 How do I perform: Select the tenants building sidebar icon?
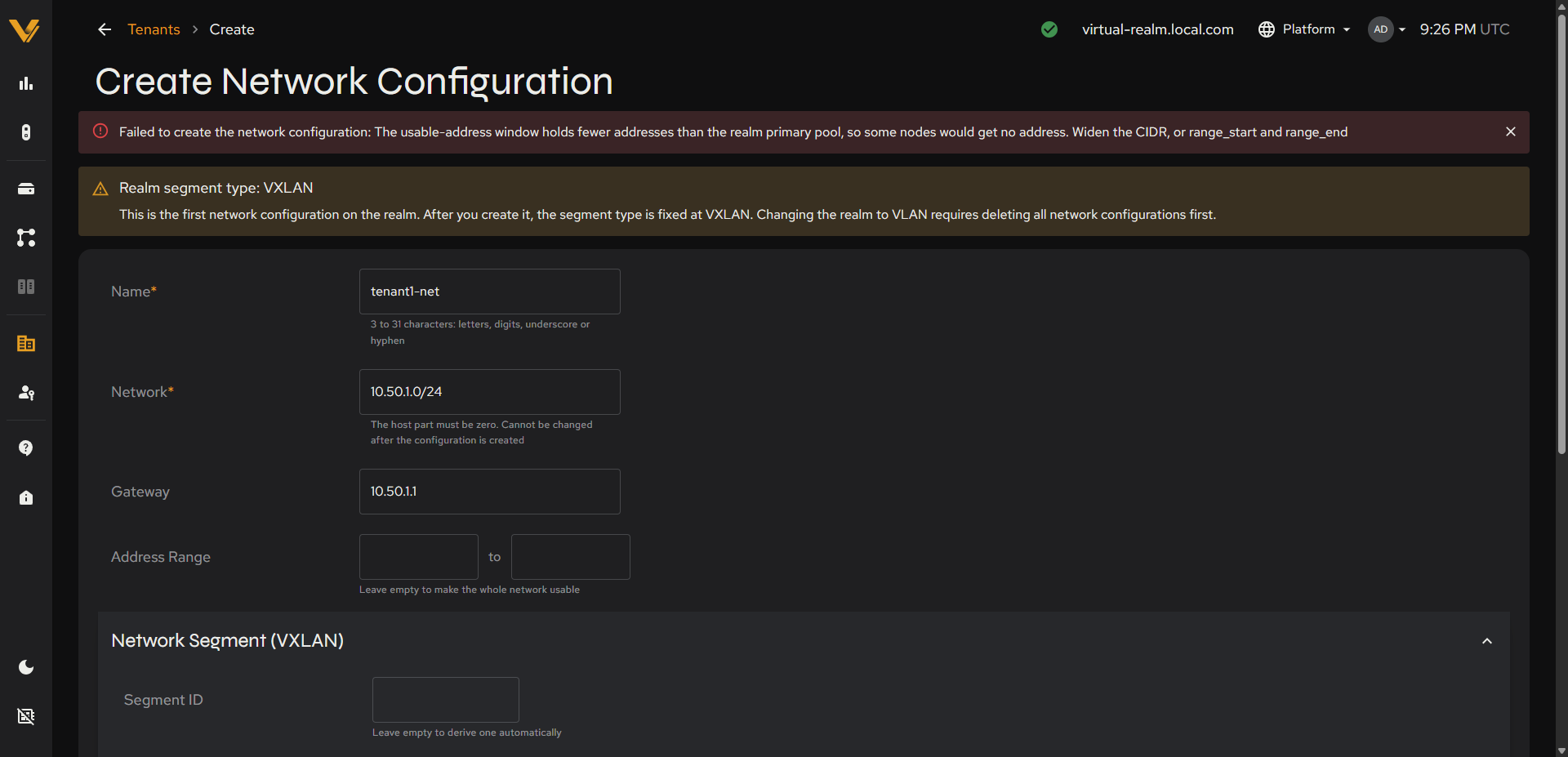click(26, 344)
